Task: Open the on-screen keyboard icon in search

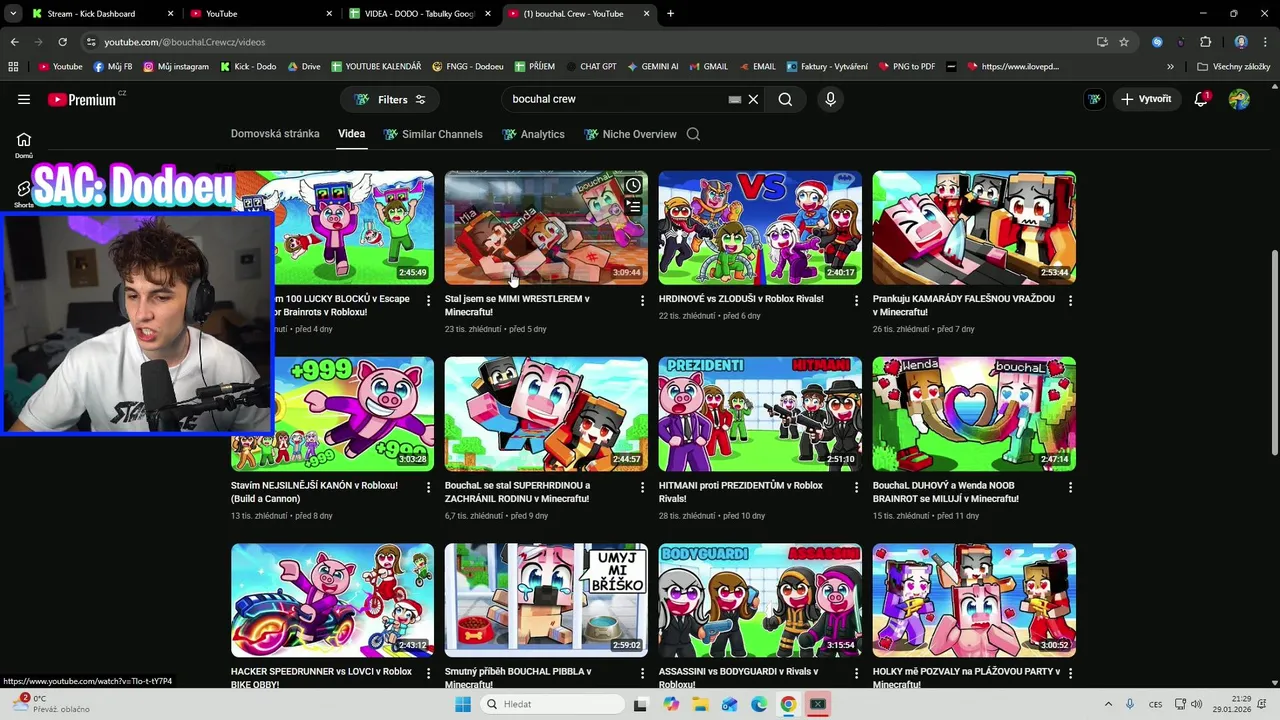Action: (x=735, y=99)
